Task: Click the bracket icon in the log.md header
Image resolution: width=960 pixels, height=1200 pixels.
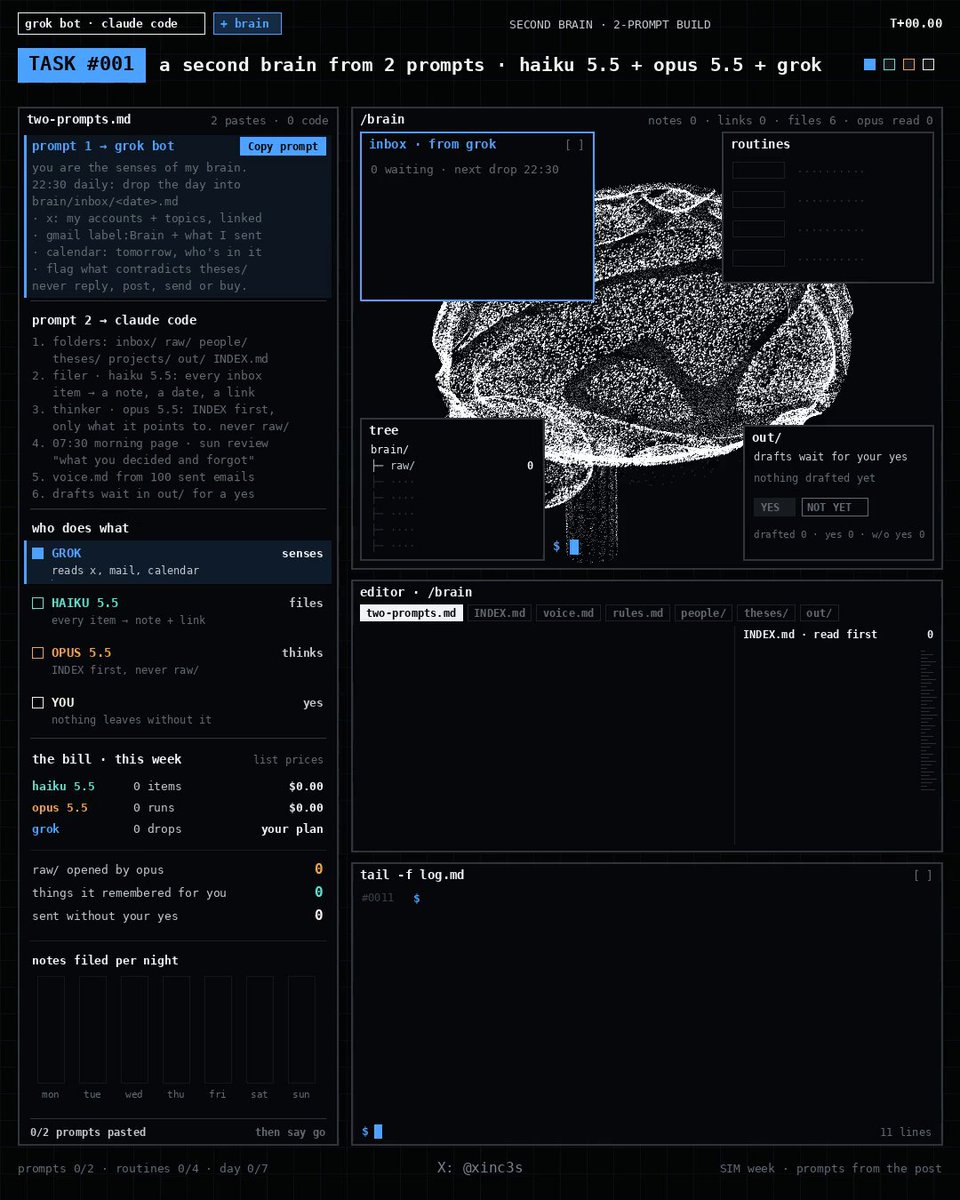Action: [x=923, y=876]
